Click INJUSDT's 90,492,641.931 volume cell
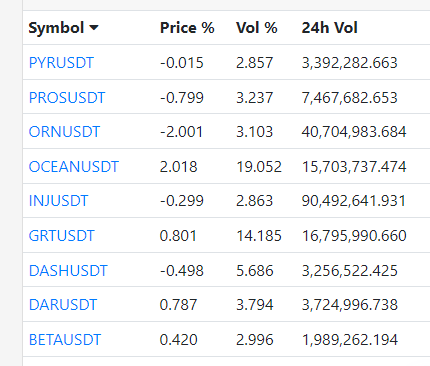 [354, 201]
